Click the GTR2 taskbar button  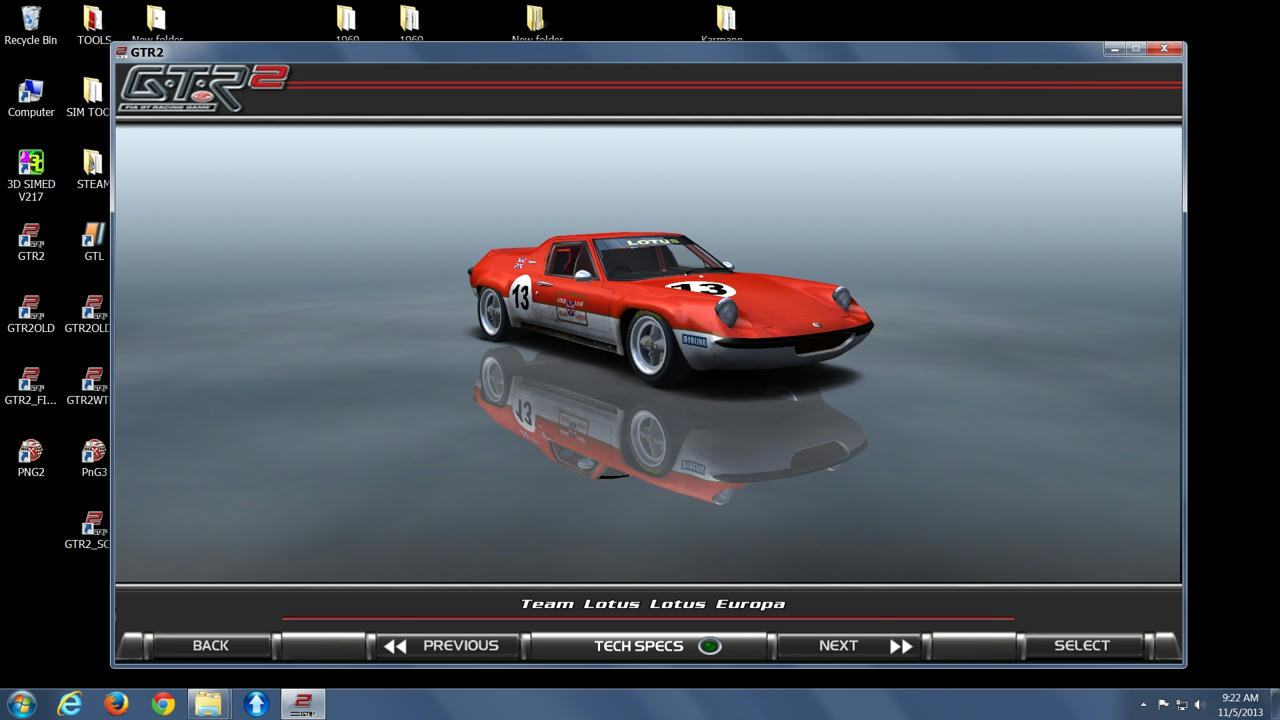coord(301,704)
